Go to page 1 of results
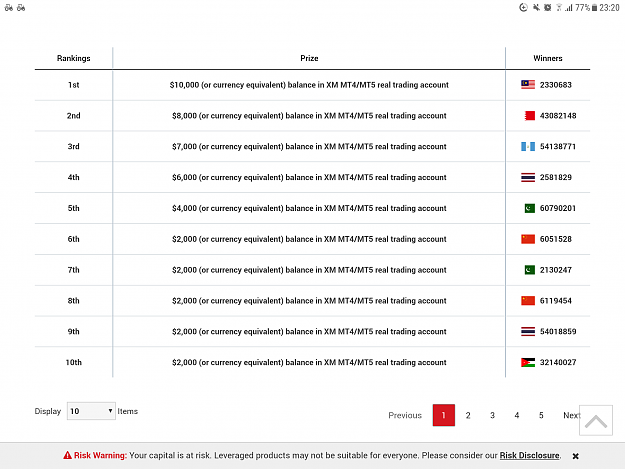Image resolution: width=625 pixels, height=469 pixels. 444,415
